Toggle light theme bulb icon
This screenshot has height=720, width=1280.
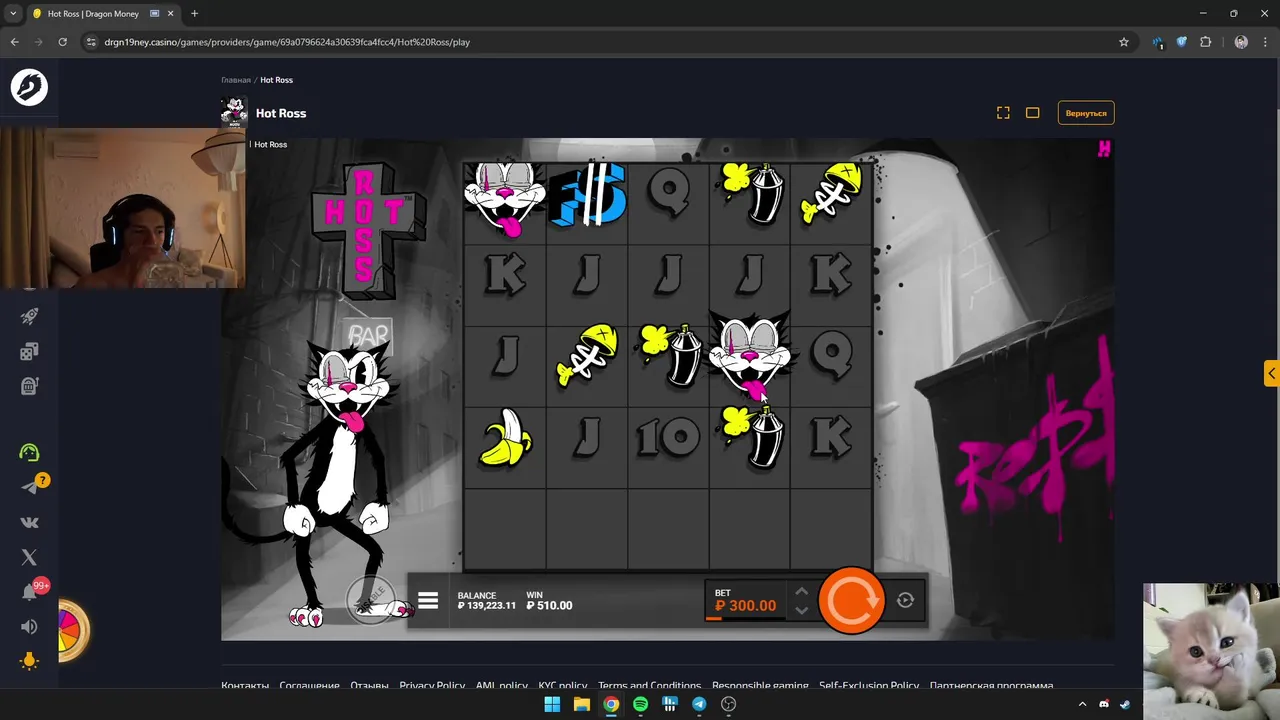[29, 661]
